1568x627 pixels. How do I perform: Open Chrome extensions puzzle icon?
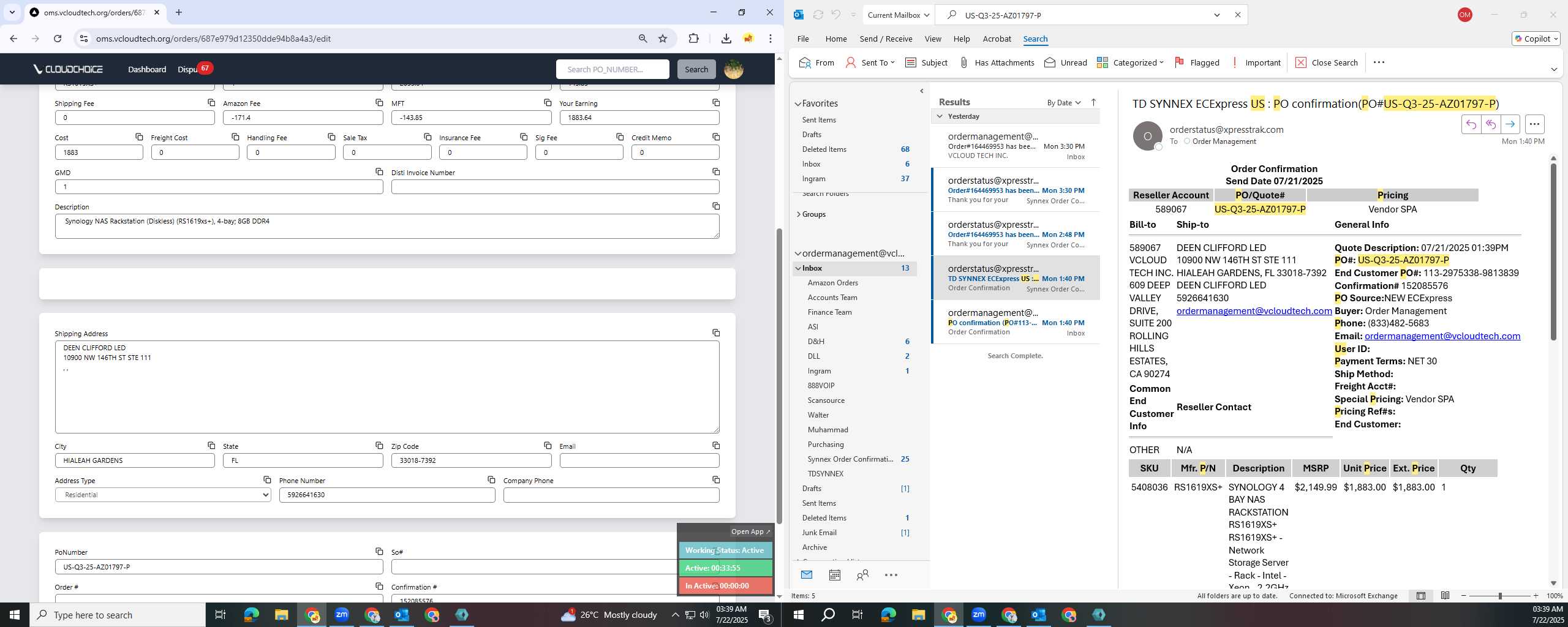click(x=693, y=39)
